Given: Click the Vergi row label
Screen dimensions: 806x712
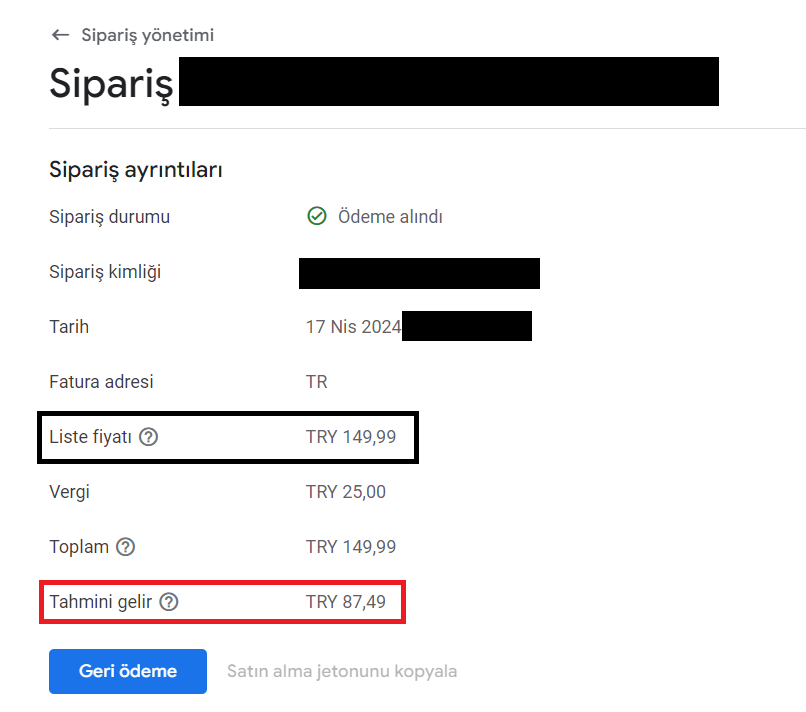Looking at the screenshot, I should [x=69, y=492].
